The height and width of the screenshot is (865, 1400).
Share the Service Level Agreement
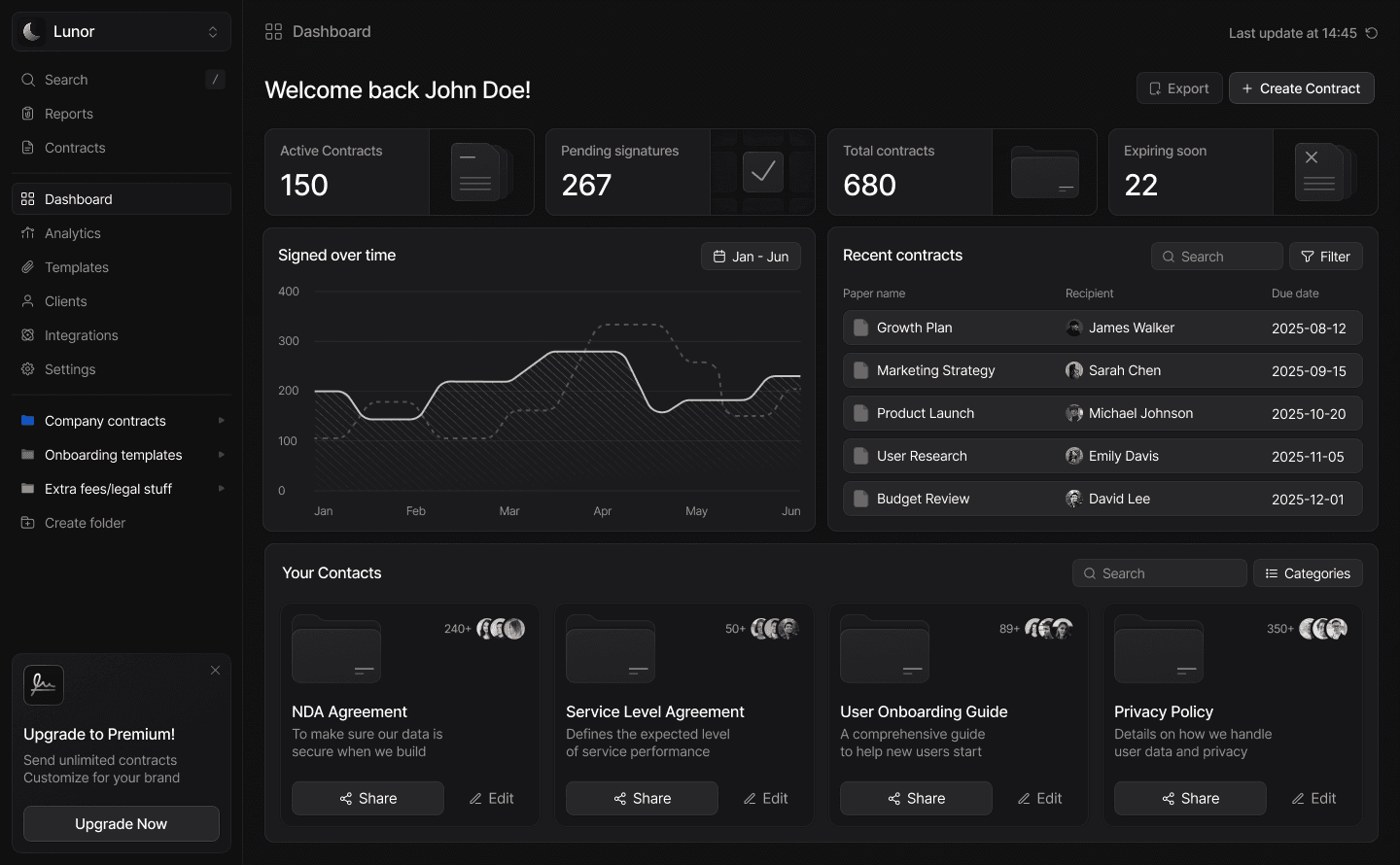click(x=642, y=798)
